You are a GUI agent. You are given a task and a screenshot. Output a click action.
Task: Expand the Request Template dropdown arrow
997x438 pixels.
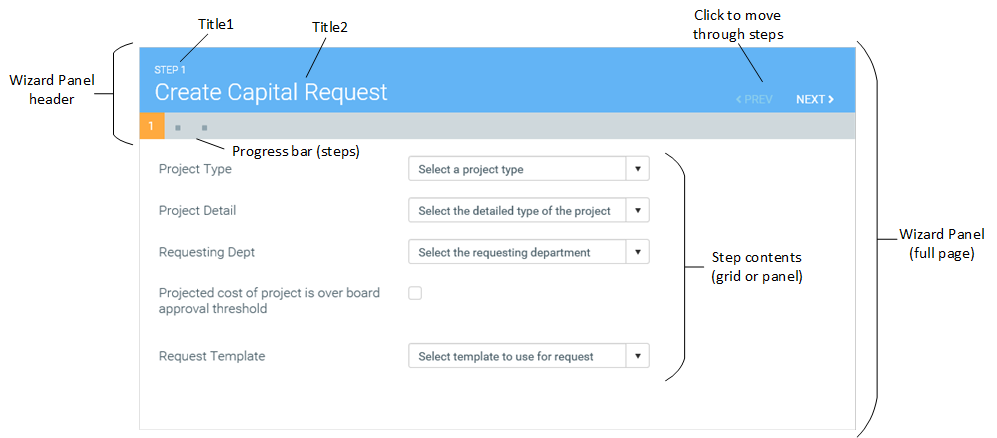pyautogui.click(x=637, y=356)
